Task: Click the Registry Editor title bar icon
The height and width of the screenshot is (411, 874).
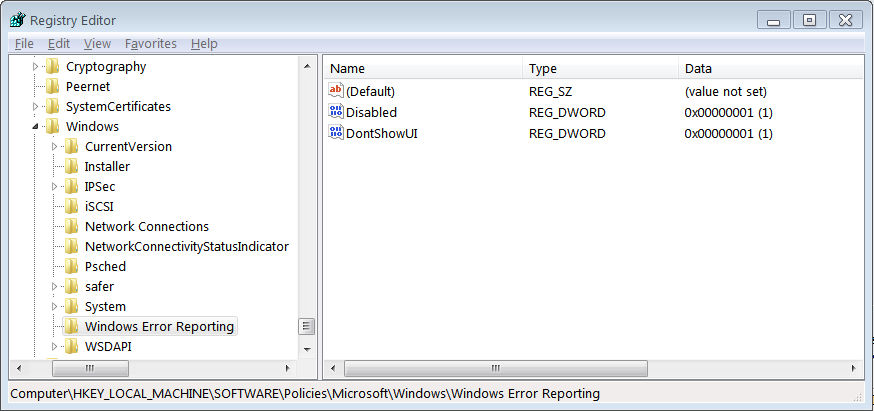Action: 17,21
